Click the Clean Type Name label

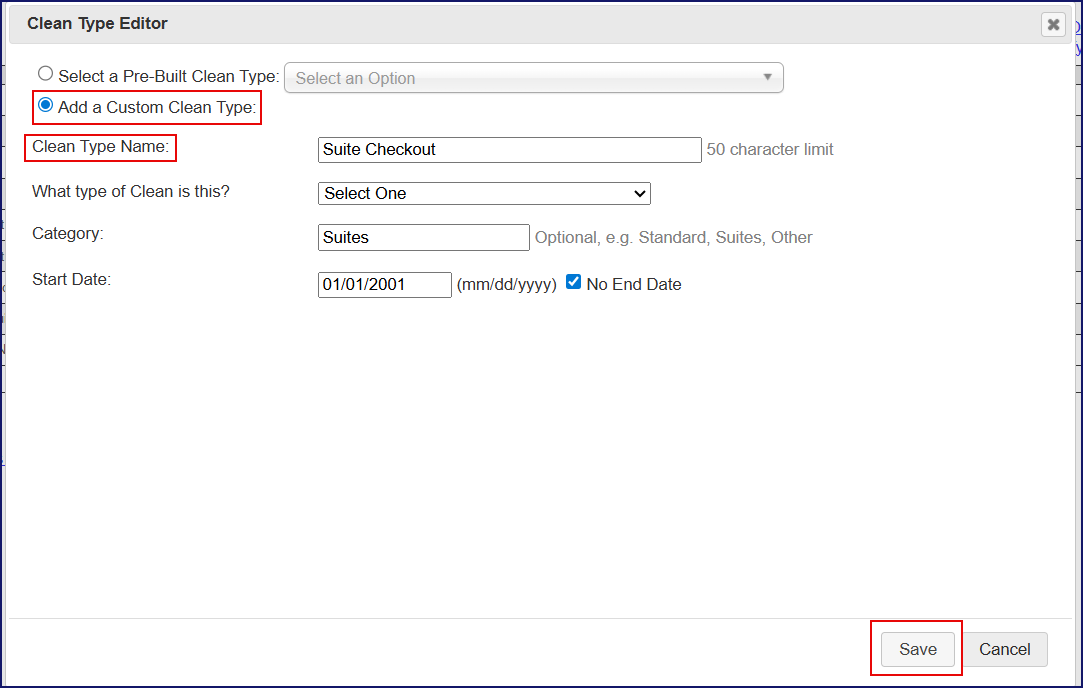point(100,147)
